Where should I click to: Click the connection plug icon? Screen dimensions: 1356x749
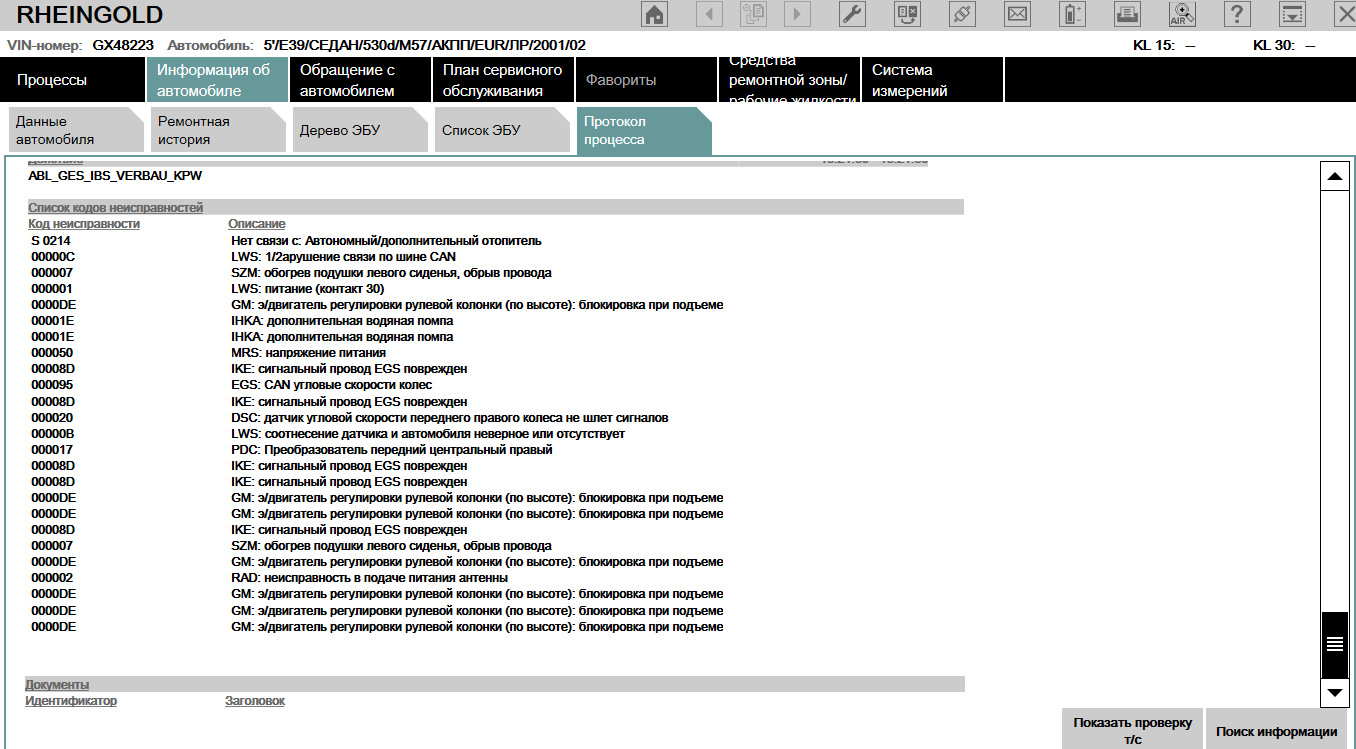pyautogui.click(x=962, y=14)
